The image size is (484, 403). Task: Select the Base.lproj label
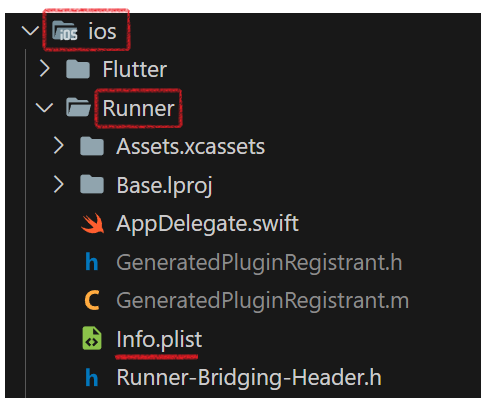(x=164, y=186)
